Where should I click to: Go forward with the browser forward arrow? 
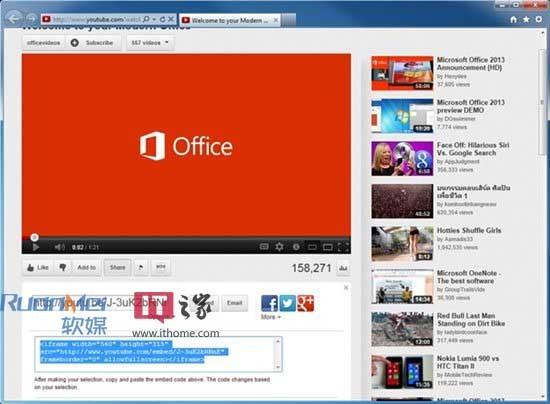(x=31, y=19)
